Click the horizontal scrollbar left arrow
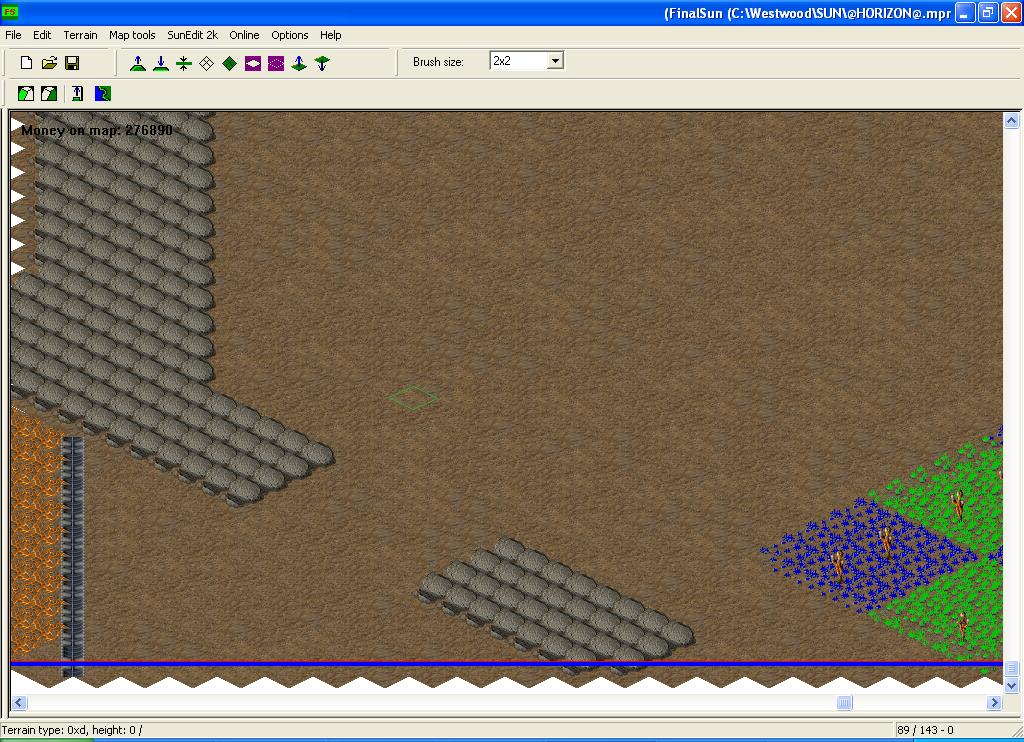The height and width of the screenshot is (742, 1024). (19, 703)
